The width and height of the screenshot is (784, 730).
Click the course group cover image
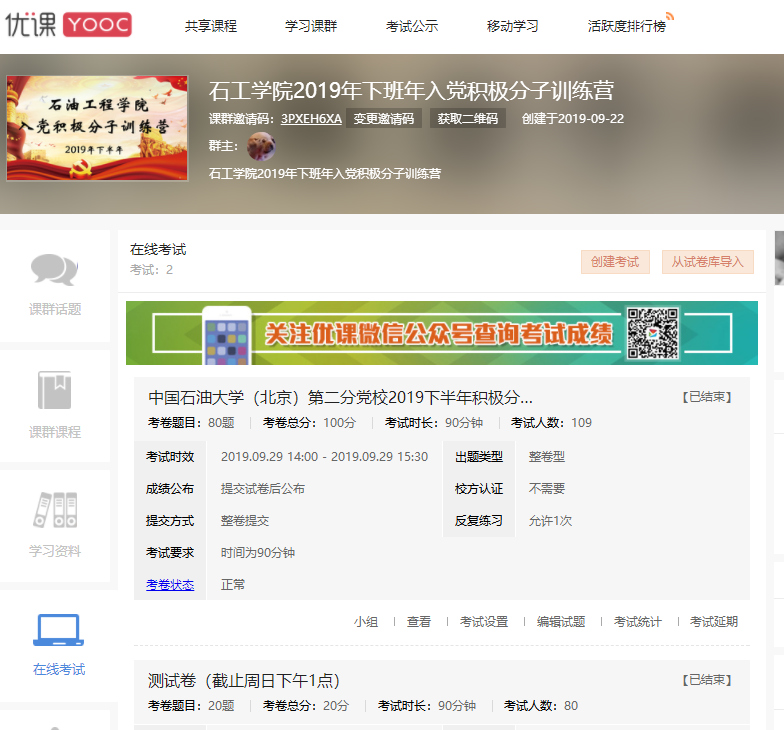[97, 128]
